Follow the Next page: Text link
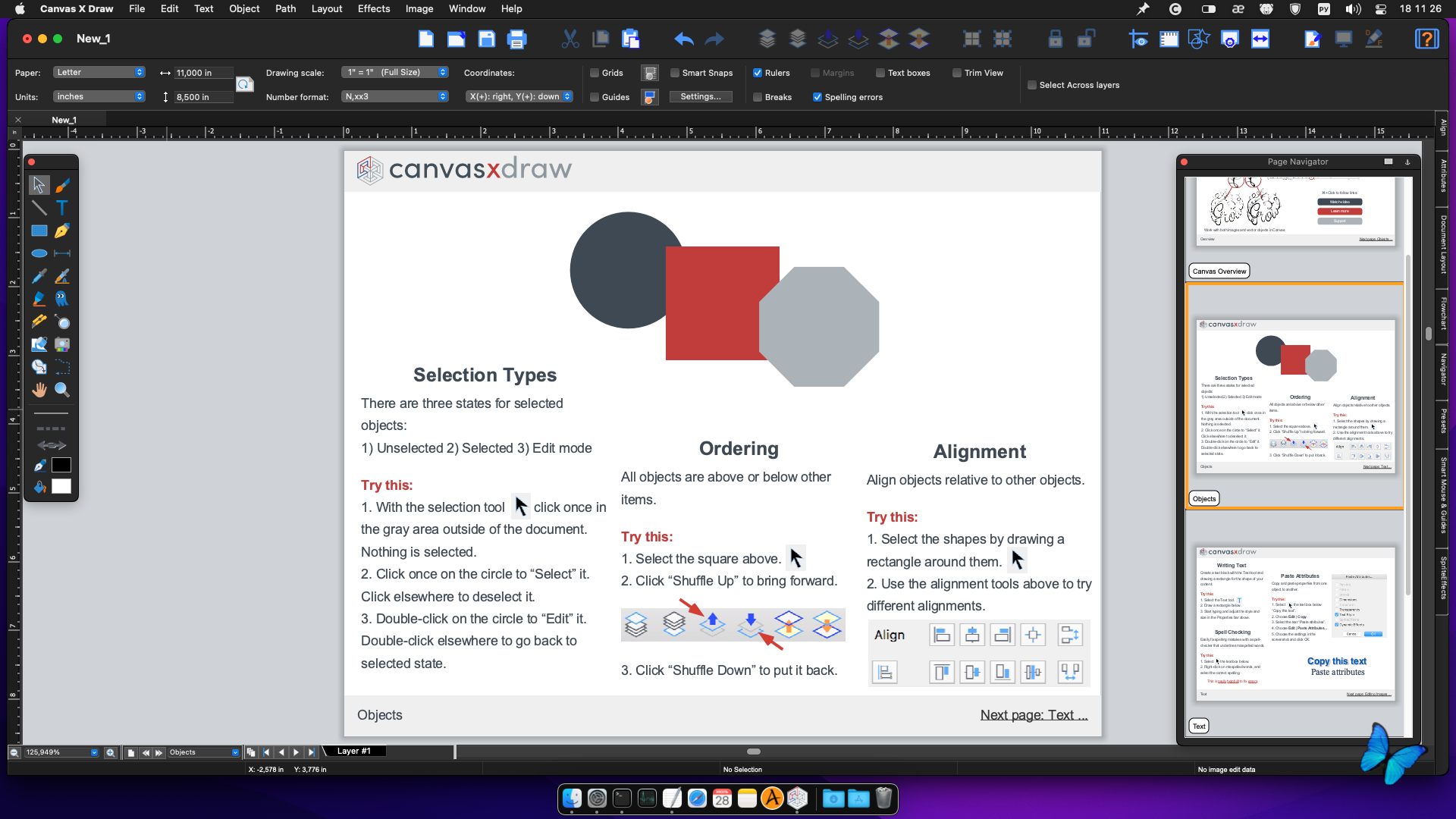This screenshot has width=1456, height=819. tap(1033, 715)
